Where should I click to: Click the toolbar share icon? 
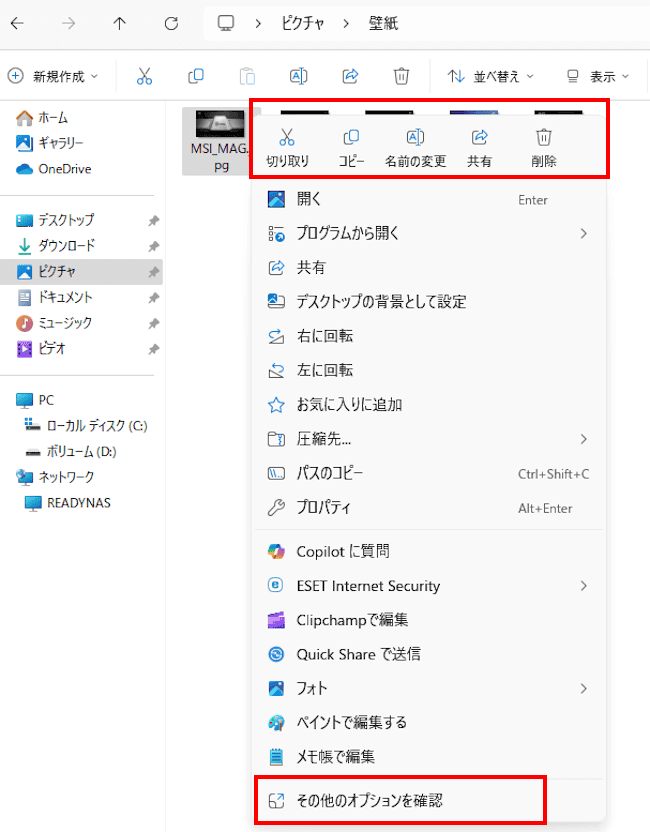click(x=350, y=76)
